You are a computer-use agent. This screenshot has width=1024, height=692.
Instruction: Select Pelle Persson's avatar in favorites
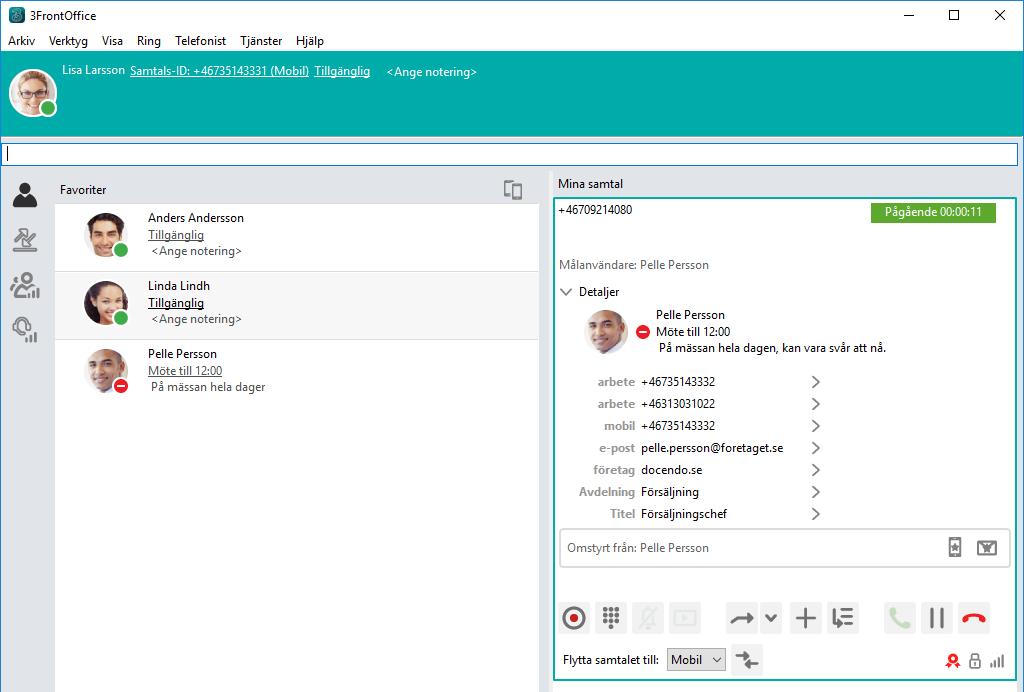click(106, 371)
